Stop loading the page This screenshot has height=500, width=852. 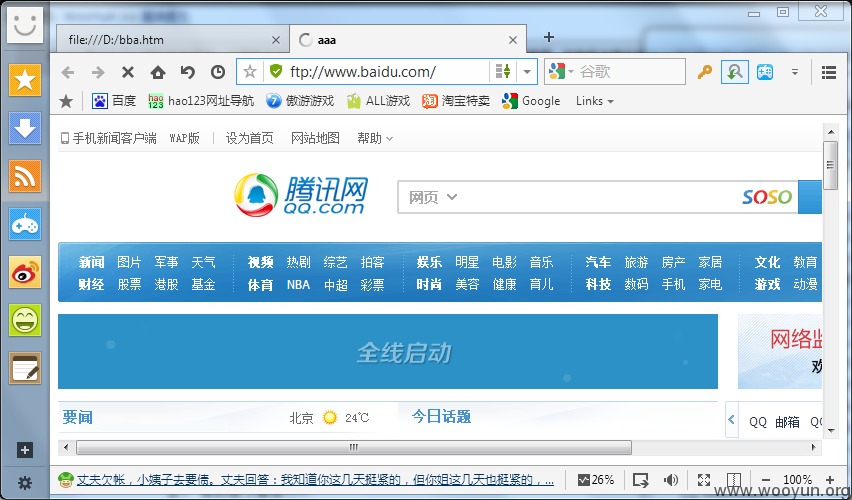[x=128, y=72]
